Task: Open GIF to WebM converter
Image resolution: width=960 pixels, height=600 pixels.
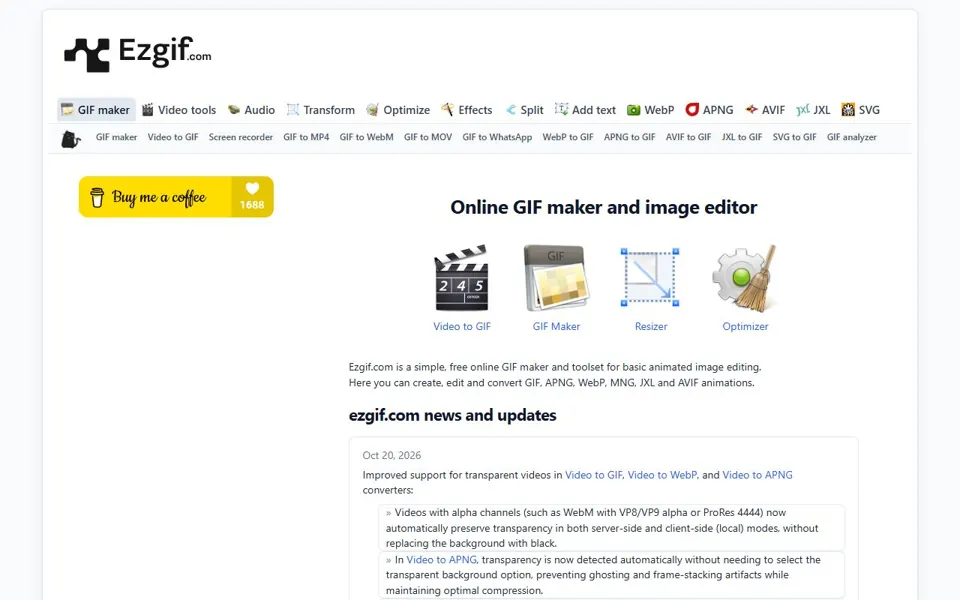Action: (x=366, y=137)
